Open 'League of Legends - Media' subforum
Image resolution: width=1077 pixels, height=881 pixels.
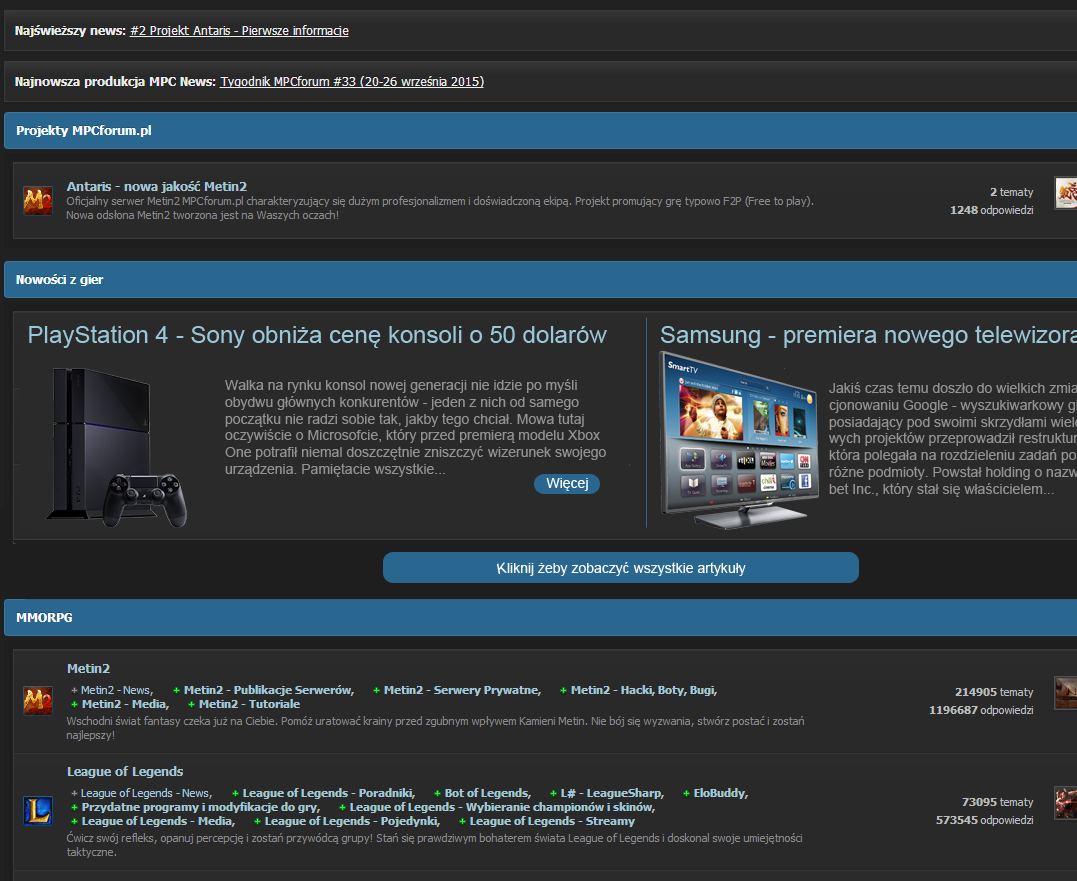pyautogui.click(x=158, y=821)
